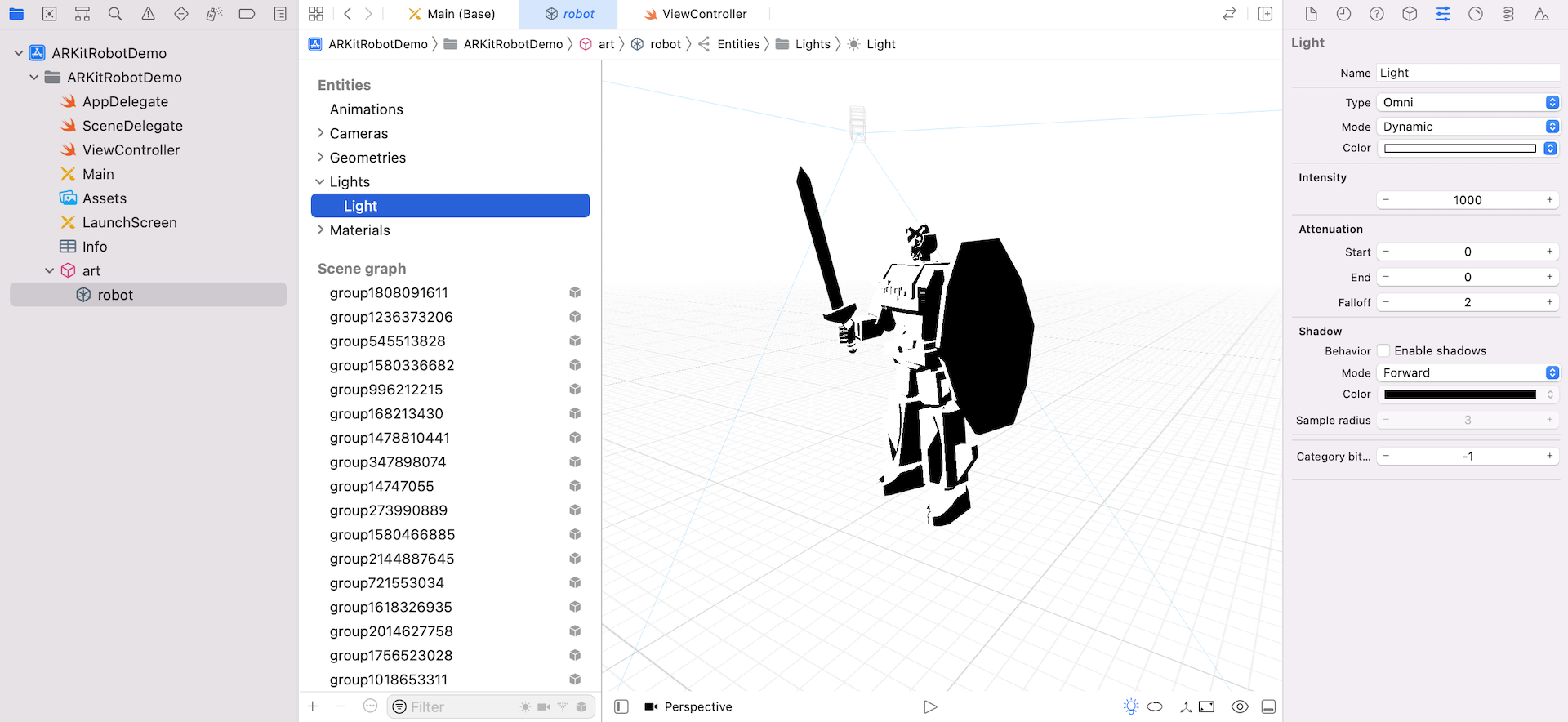Toggle default lighting lightbulb icon
The width and height of the screenshot is (1568, 722).
coord(1130,706)
